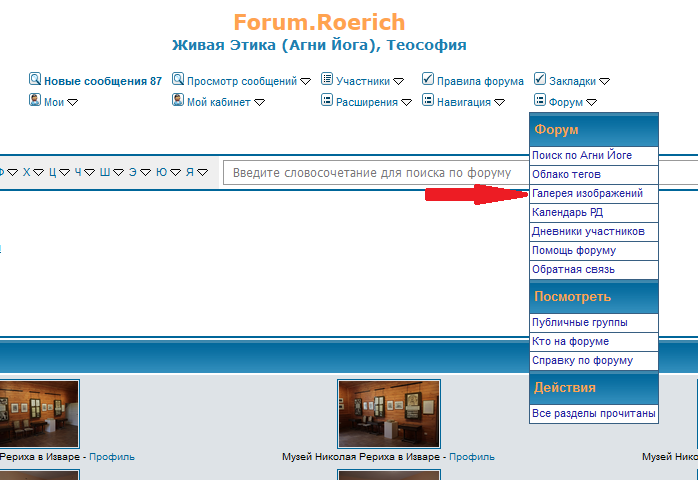Open Дневники участников menu entry

pos(588,231)
